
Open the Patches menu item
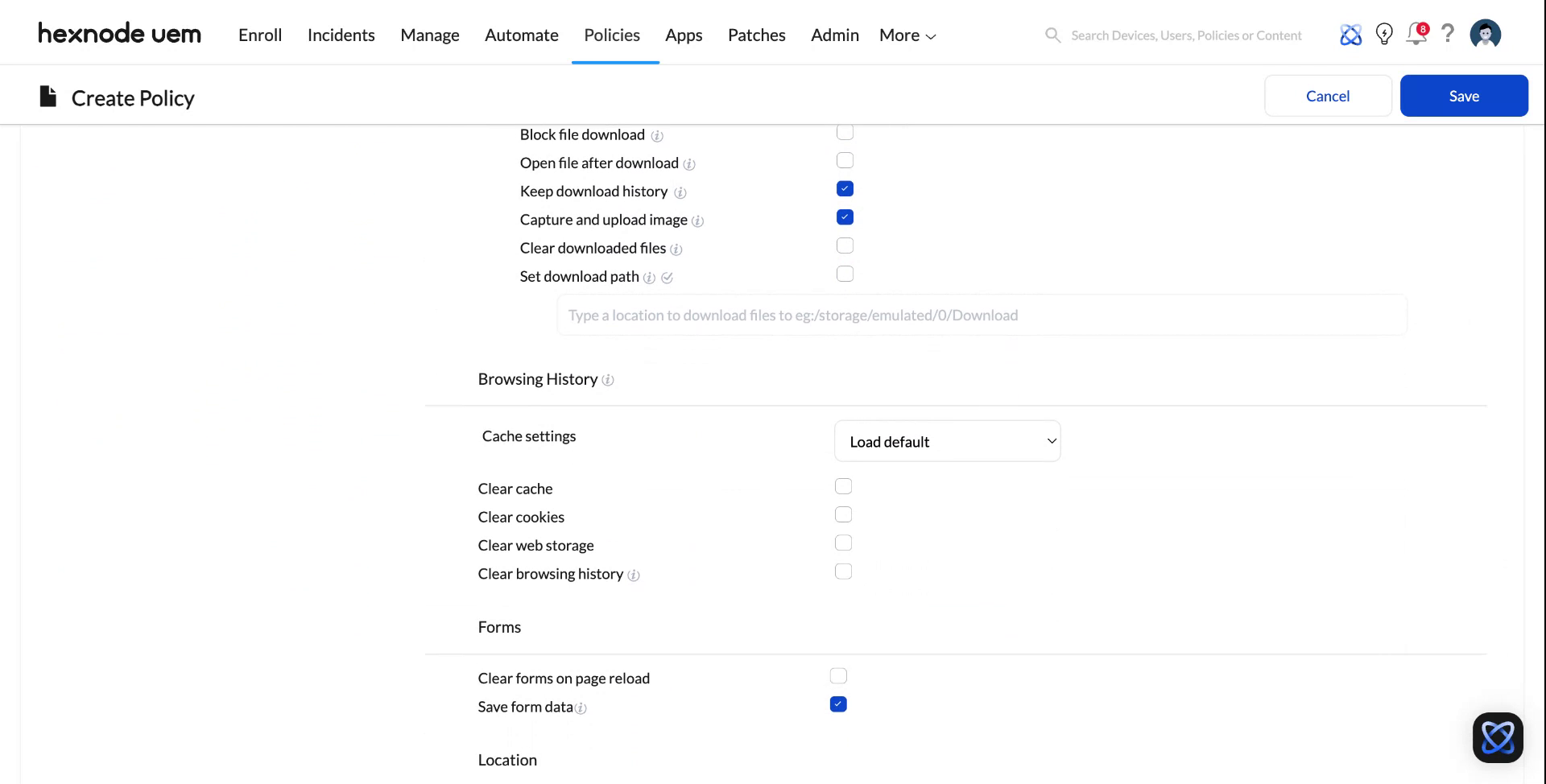pos(756,35)
